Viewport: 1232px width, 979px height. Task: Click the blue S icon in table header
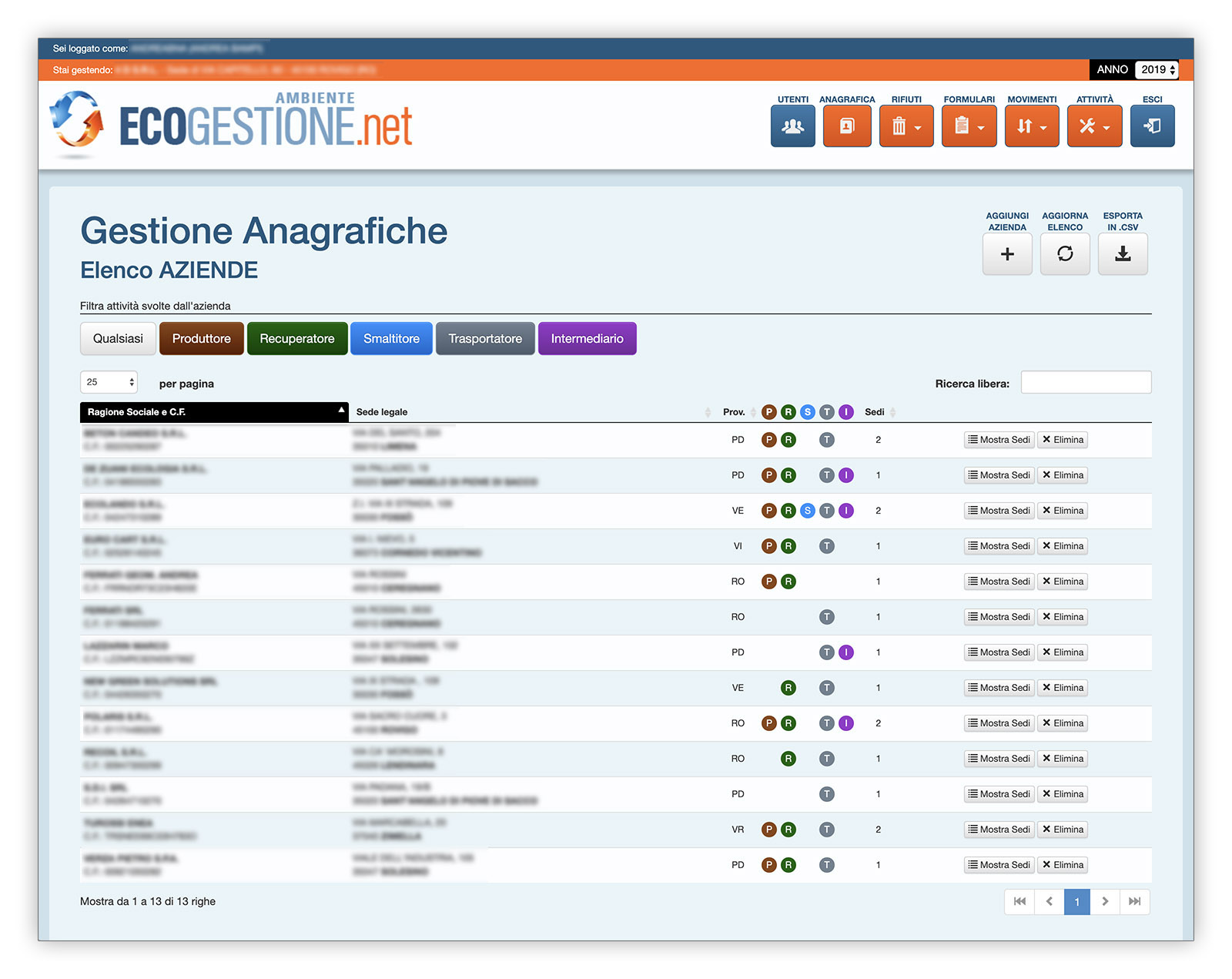[807, 412]
